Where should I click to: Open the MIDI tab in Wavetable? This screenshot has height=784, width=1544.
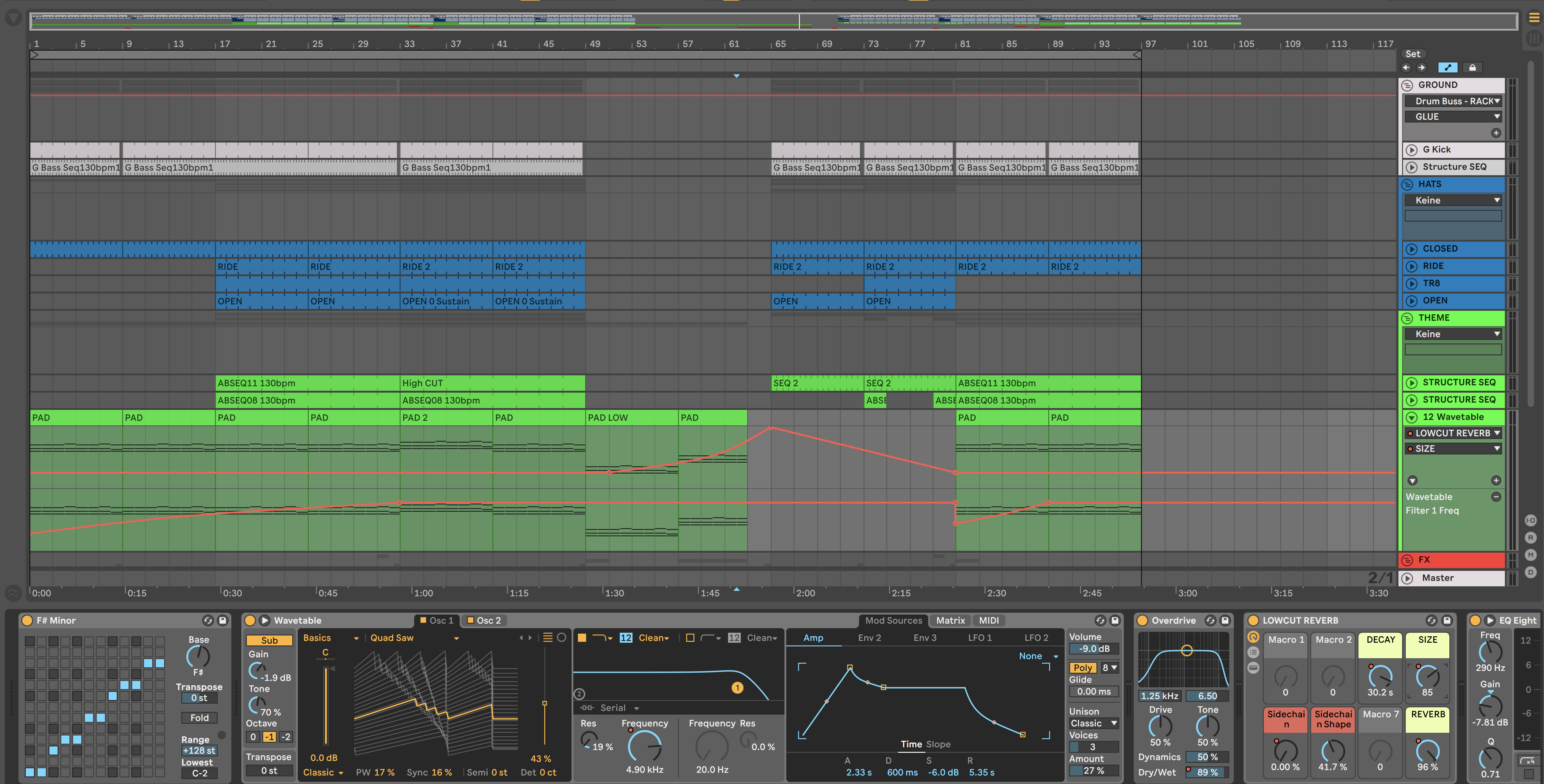(988, 620)
